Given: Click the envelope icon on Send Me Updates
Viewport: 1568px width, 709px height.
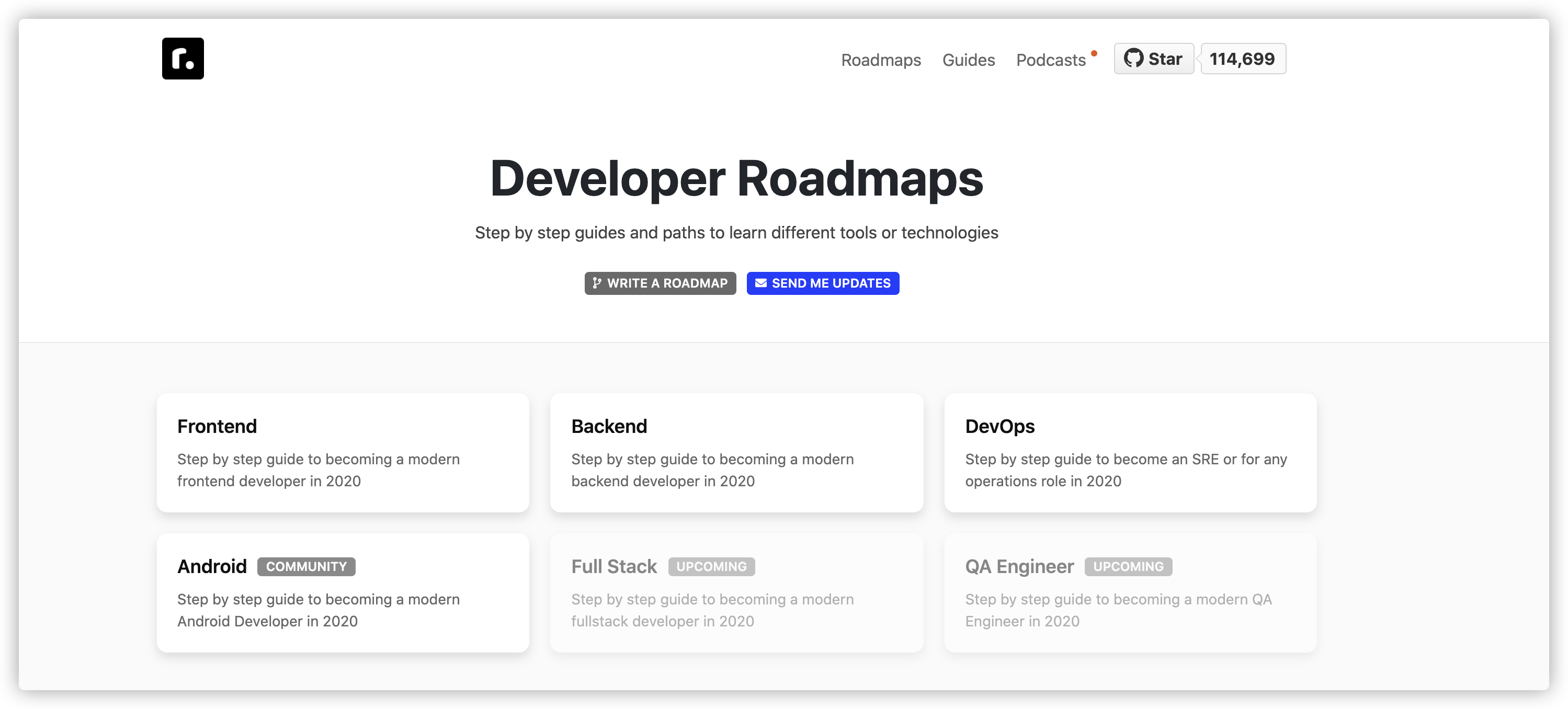Looking at the screenshot, I should 760,283.
